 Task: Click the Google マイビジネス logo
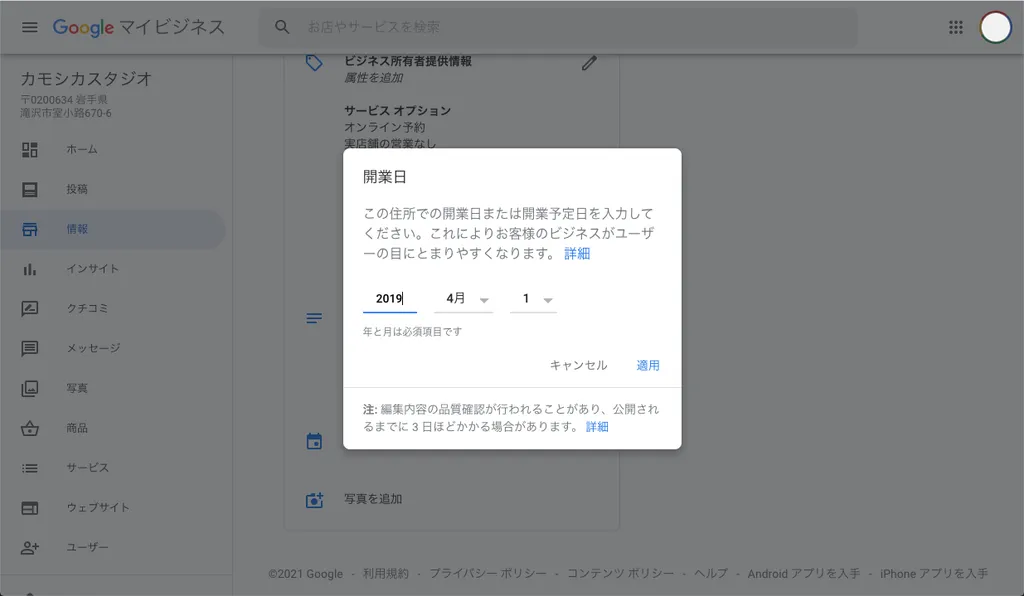(138, 27)
